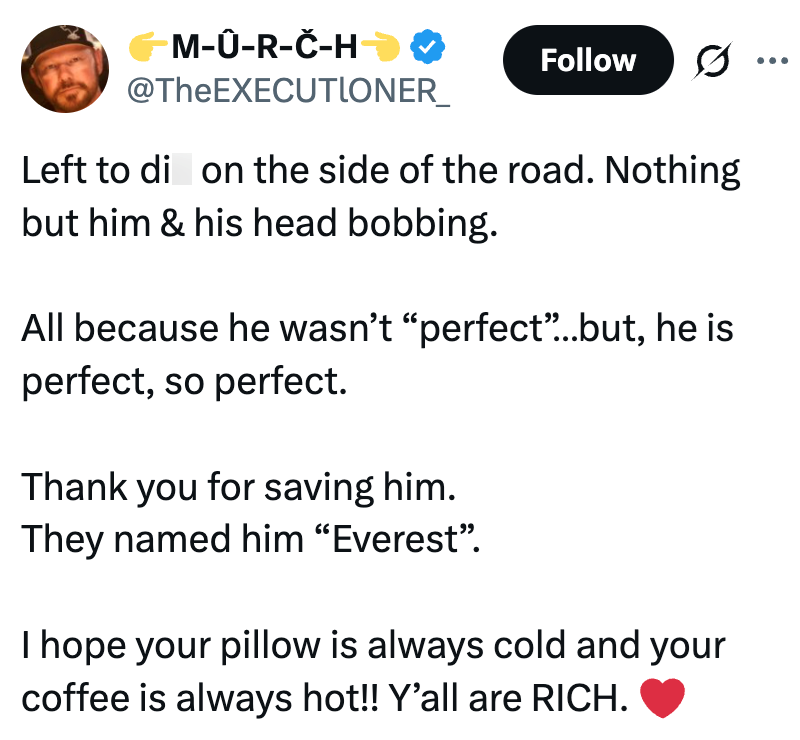This screenshot has width=800, height=740.
Task: Click the text "perfect, so perfect."
Action: (184, 379)
